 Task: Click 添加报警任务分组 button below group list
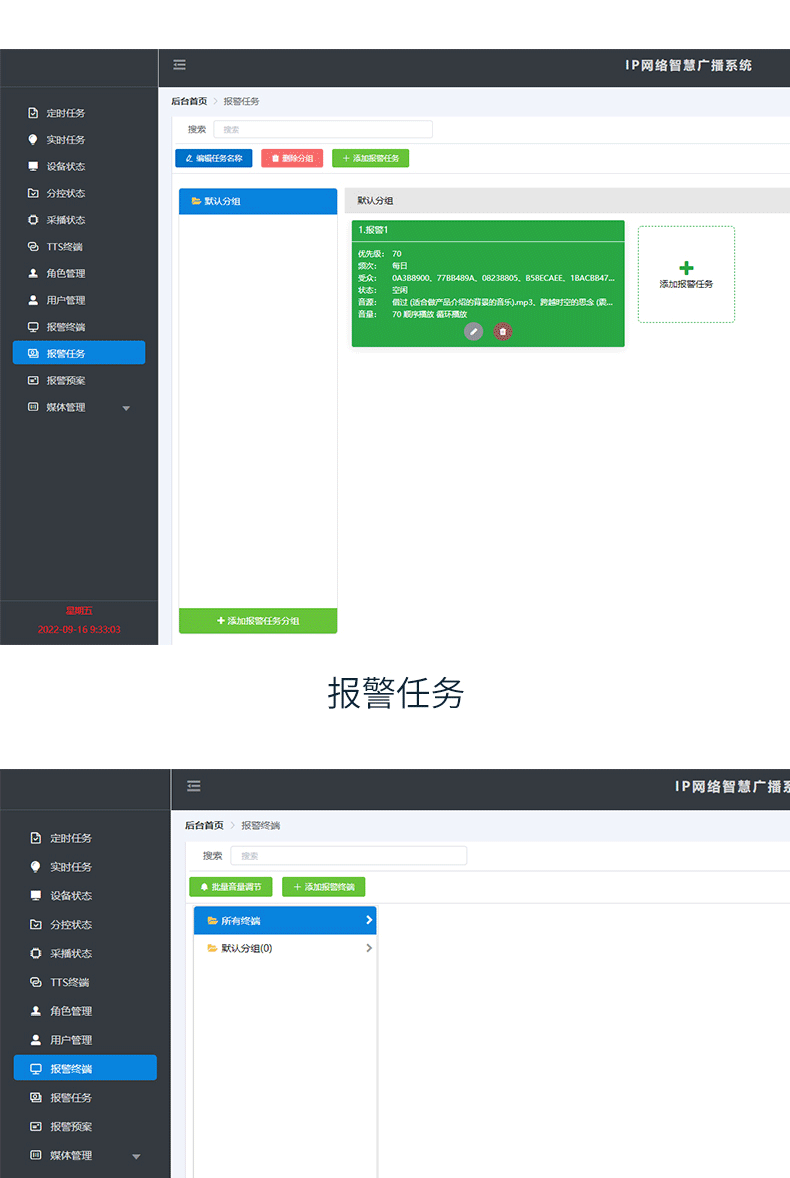(258, 621)
